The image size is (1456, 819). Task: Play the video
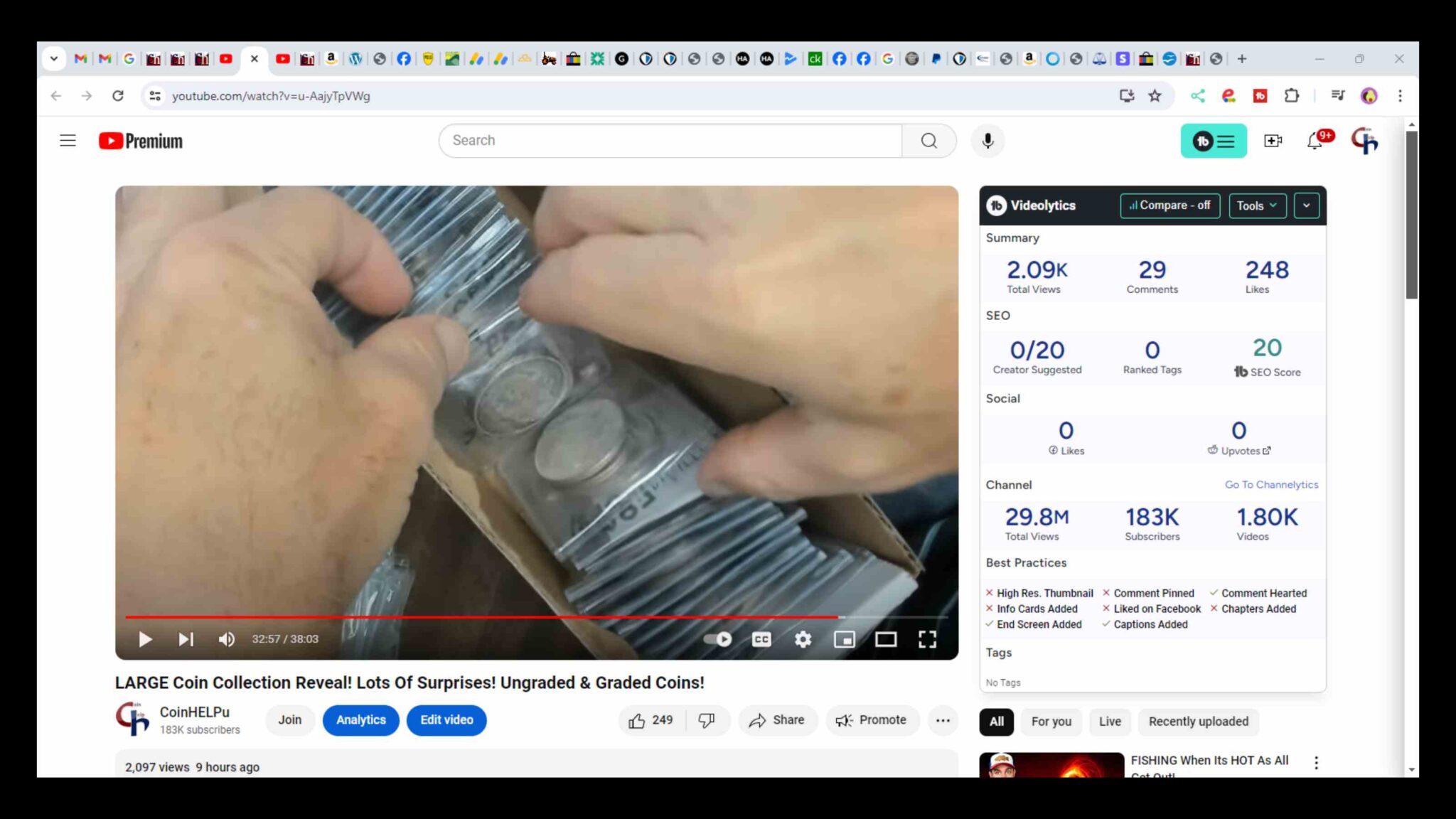[145, 639]
